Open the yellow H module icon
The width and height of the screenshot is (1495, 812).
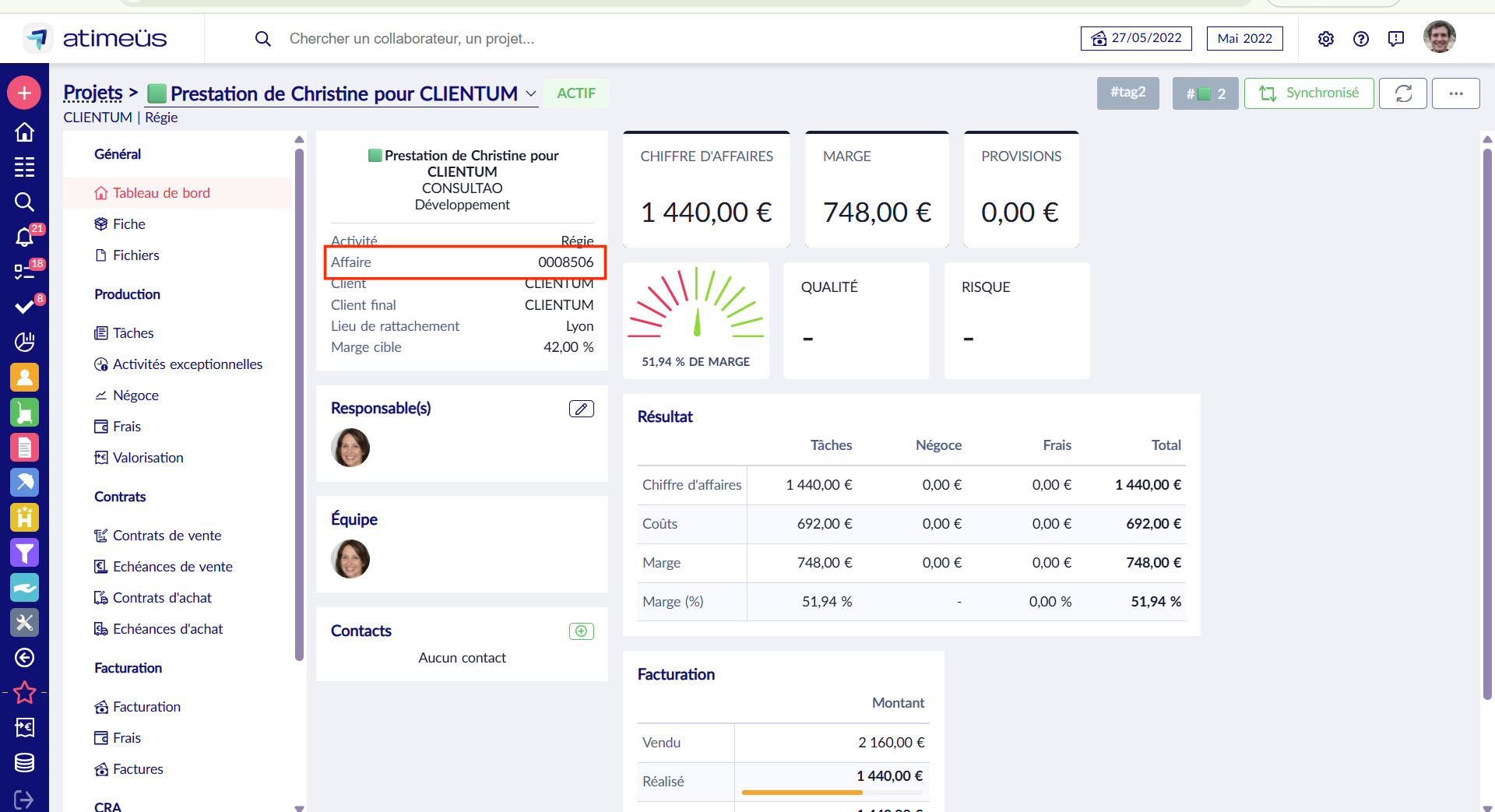(x=24, y=518)
